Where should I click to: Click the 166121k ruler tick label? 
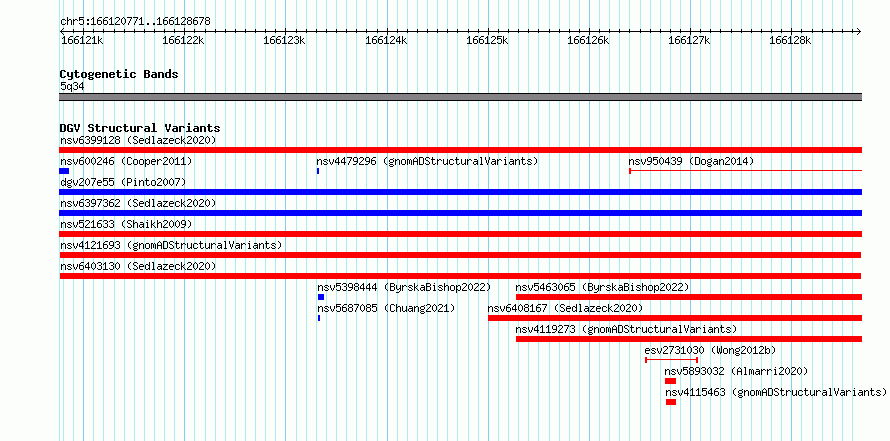click(82, 40)
